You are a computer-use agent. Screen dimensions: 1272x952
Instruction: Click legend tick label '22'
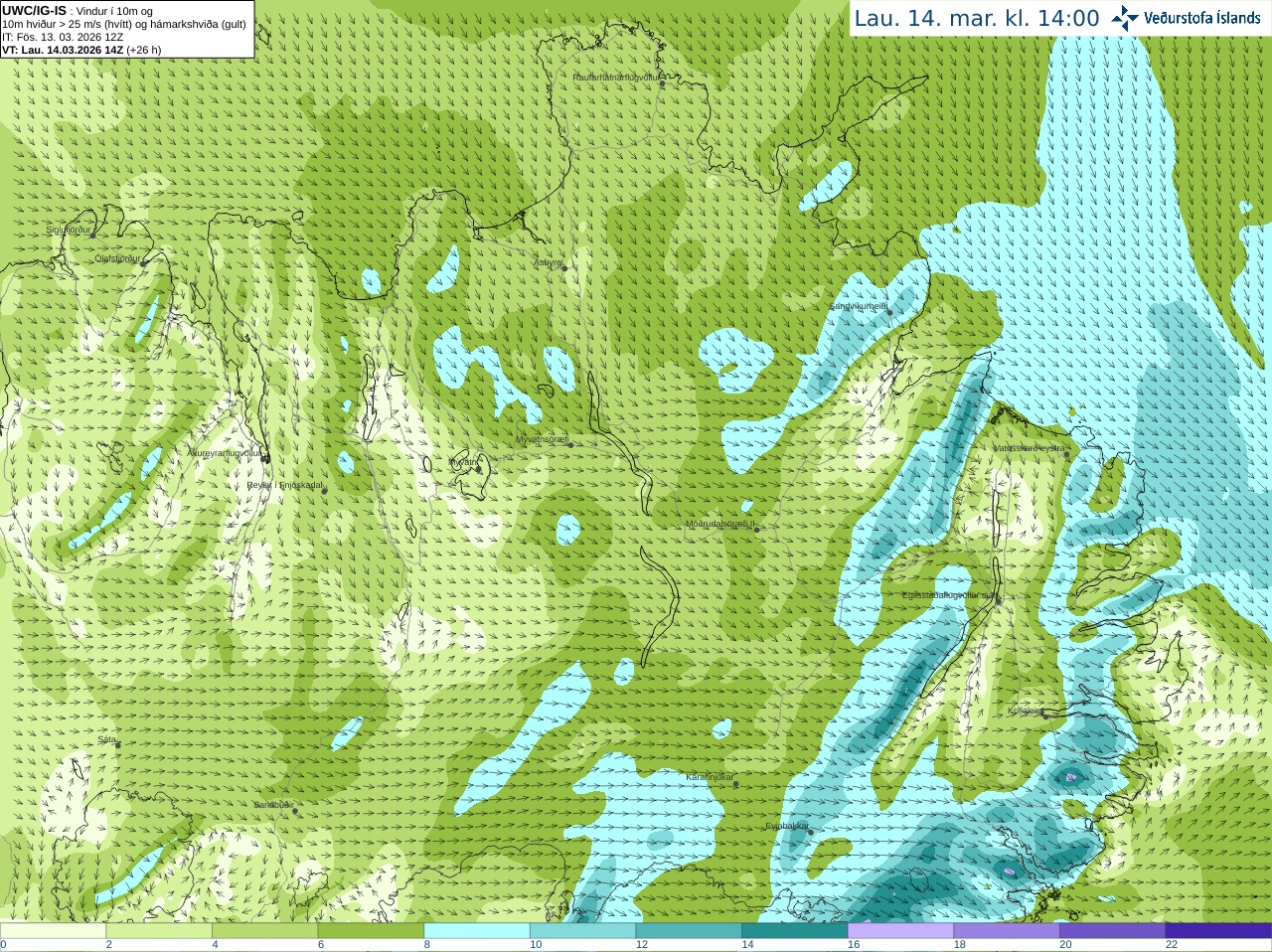click(1172, 945)
